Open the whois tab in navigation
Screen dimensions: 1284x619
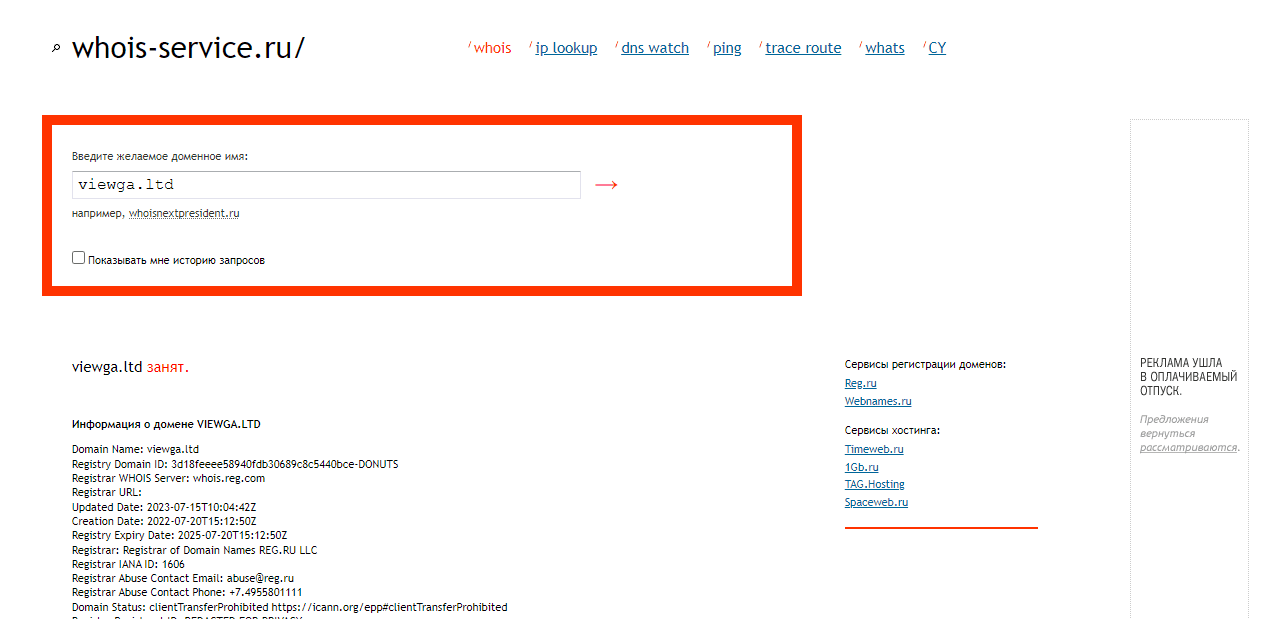[492, 48]
